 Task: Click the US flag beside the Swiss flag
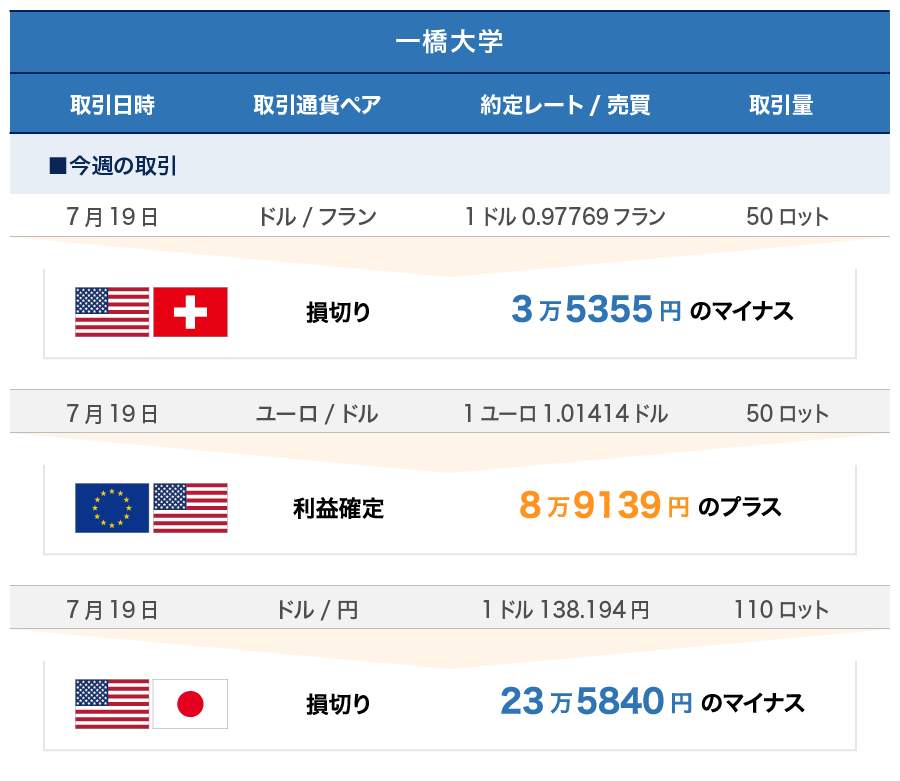pyautogui.click(x=112, y=312)
